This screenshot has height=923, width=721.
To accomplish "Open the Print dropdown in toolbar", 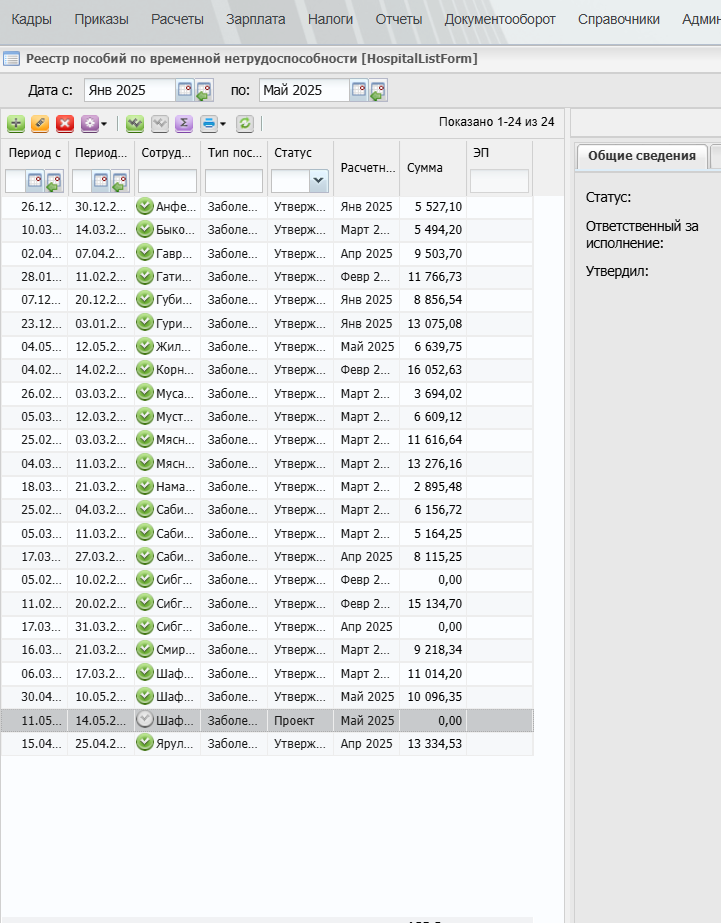I will 213,124.
